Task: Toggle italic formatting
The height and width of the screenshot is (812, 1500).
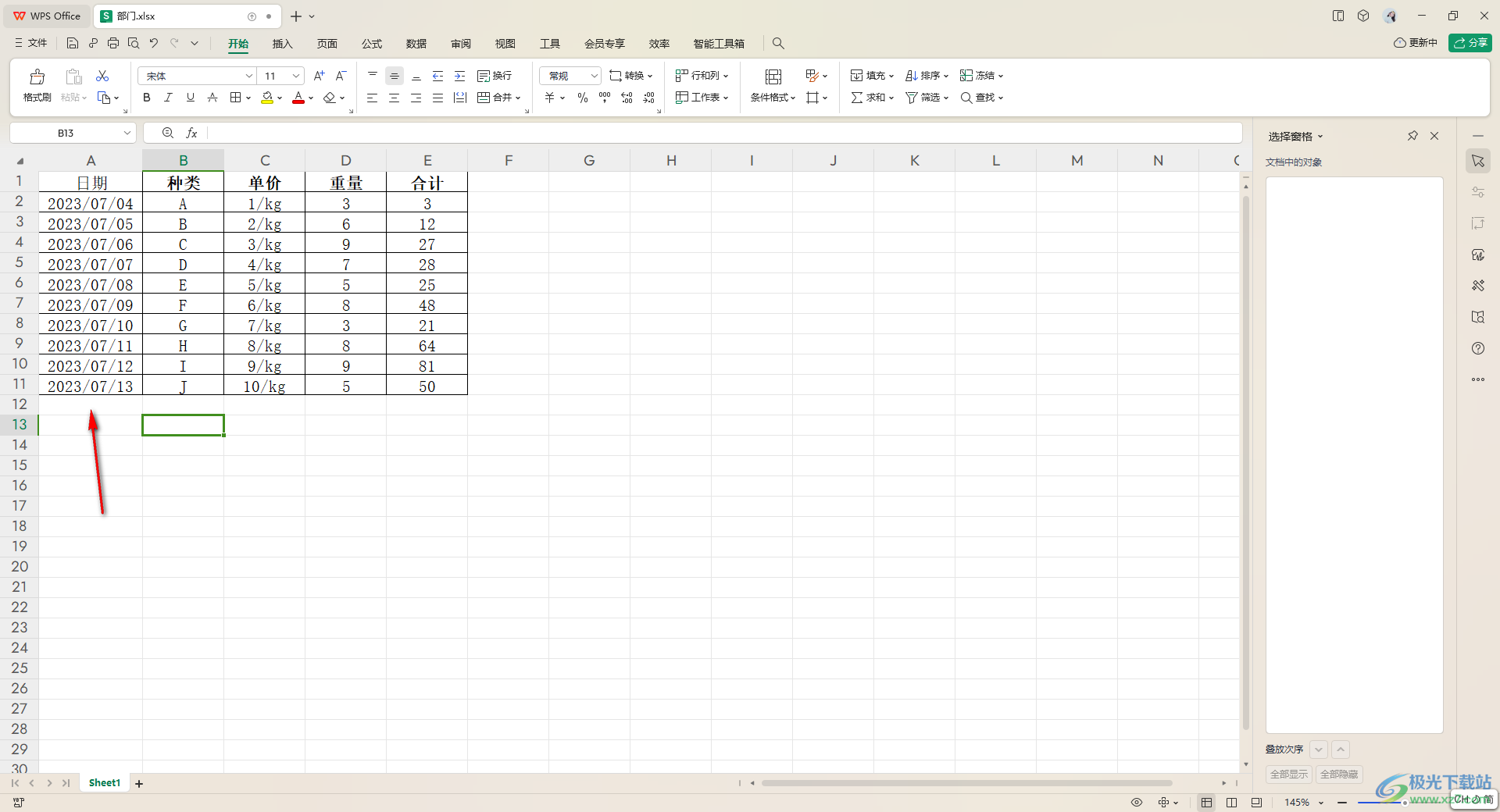Action: pyautogui.click(x=168, y=98)
